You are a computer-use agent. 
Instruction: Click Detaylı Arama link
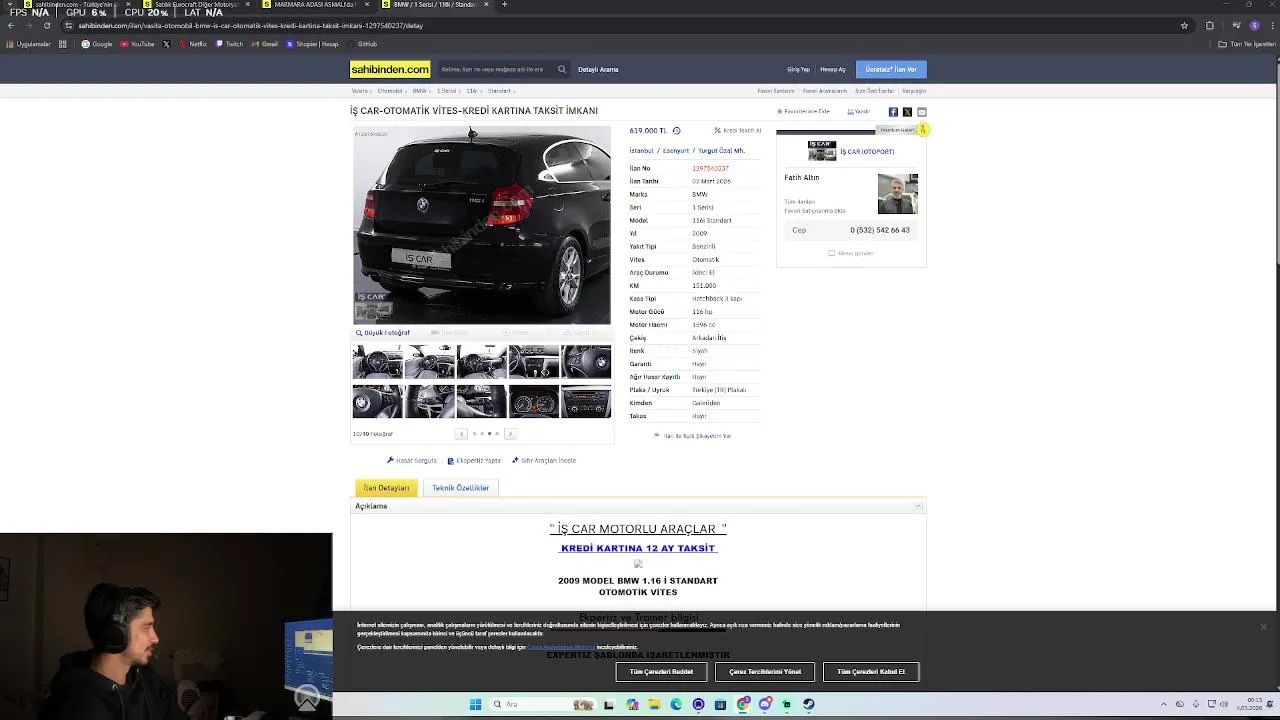(x=598, y=69)
